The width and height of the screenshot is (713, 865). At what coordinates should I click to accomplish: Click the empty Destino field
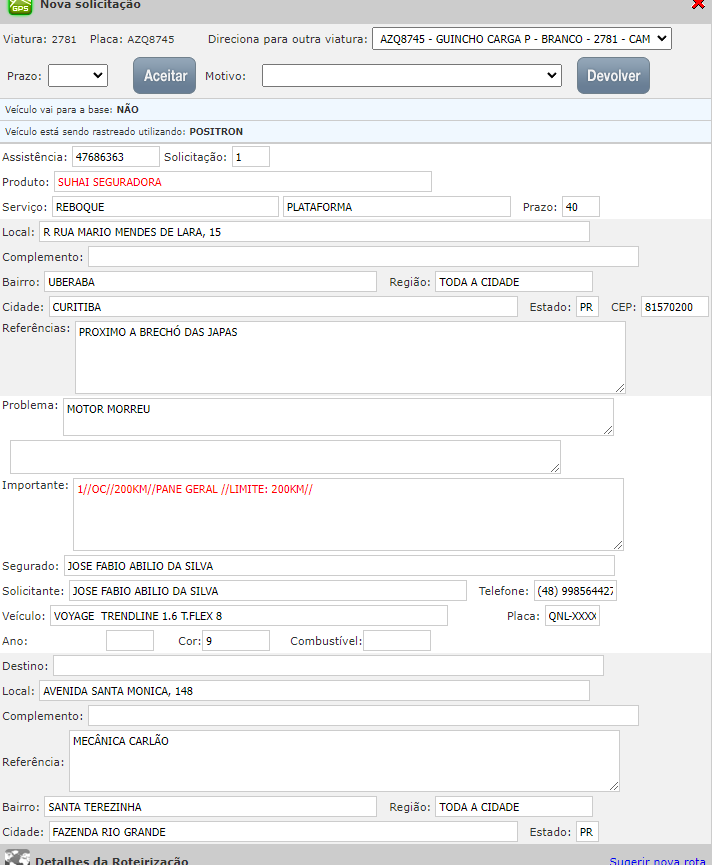click(328, 665)
